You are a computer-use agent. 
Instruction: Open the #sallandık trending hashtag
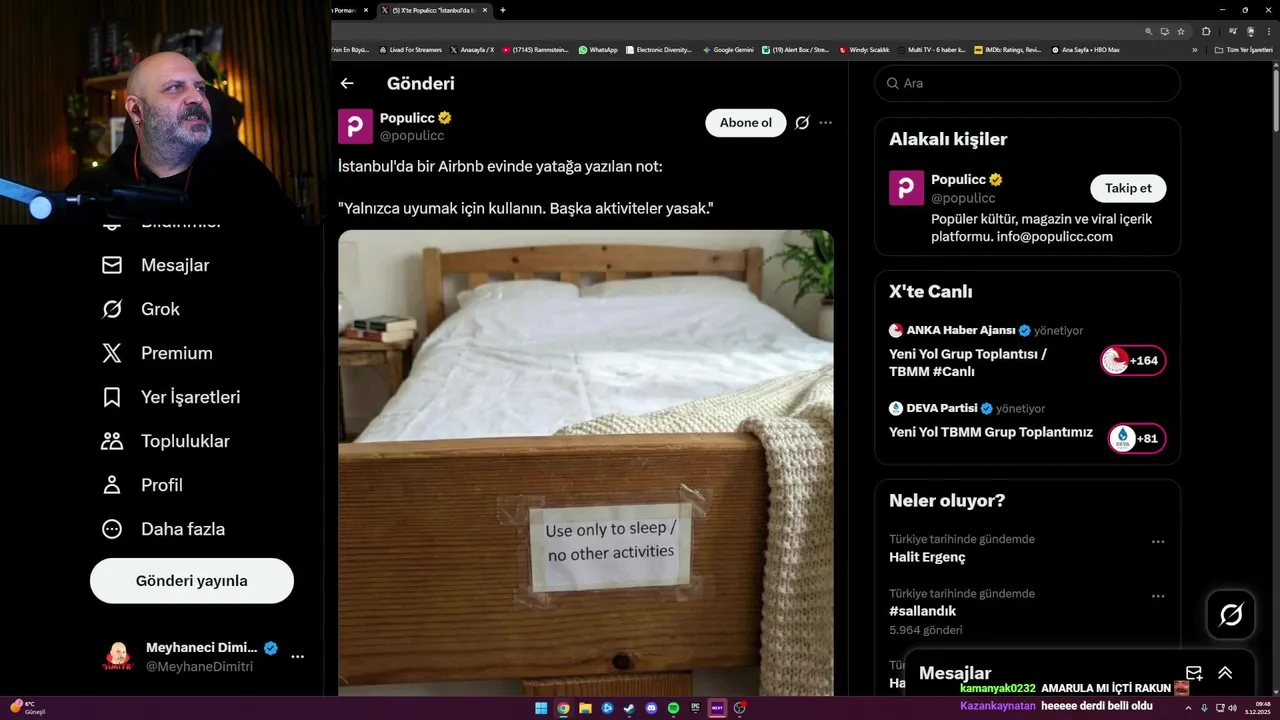coord(922,611)
